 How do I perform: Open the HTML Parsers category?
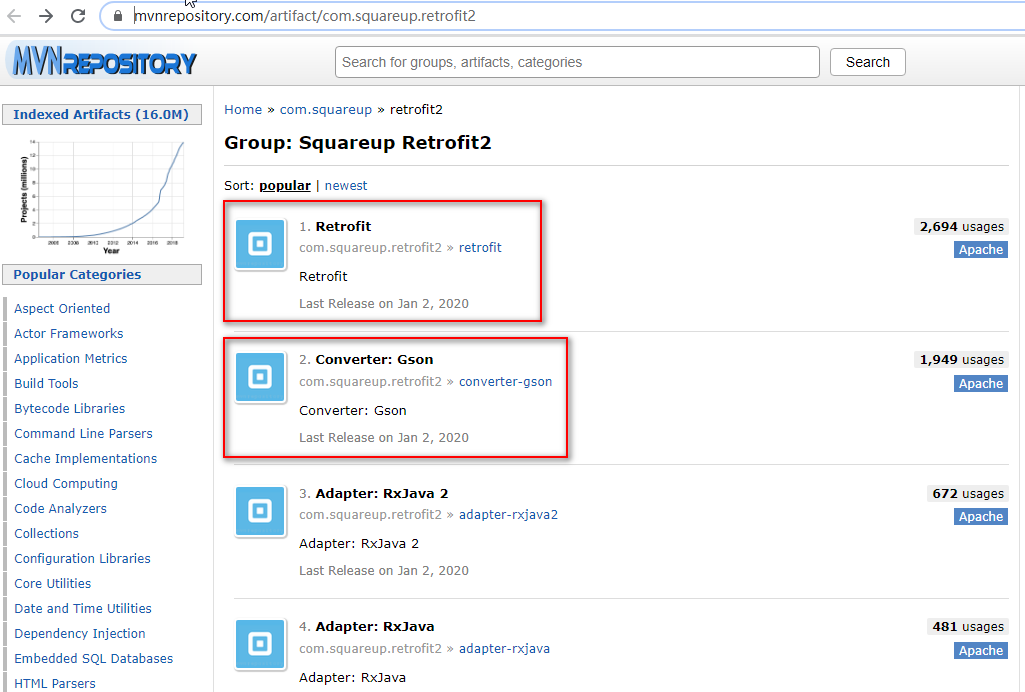[x=55, y=684]
